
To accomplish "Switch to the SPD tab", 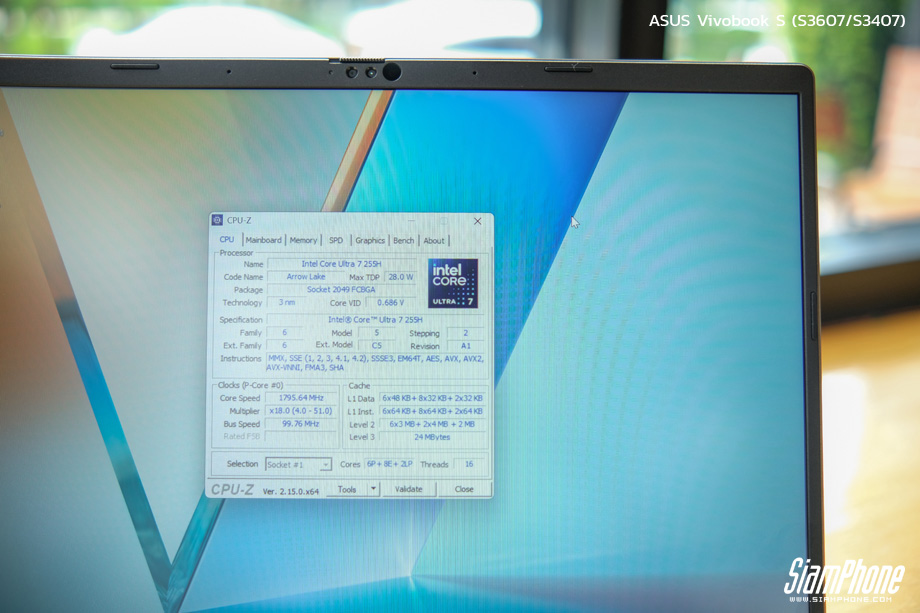I will pyautogui.click(x=336, y=240).
